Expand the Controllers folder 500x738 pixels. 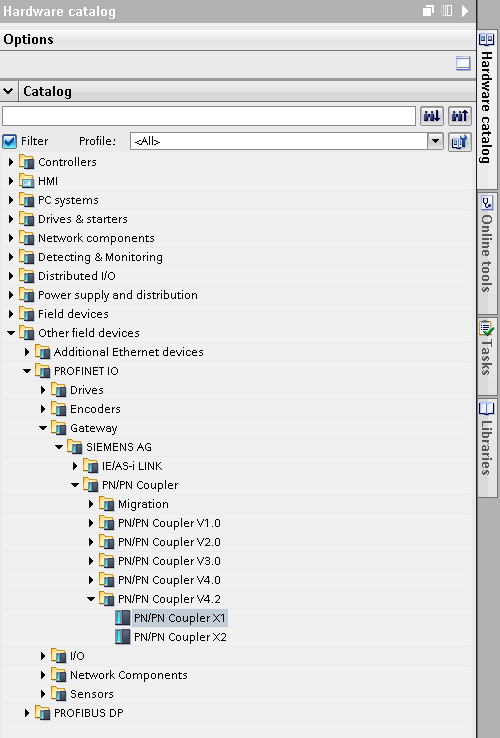click(x=11, y=162)
